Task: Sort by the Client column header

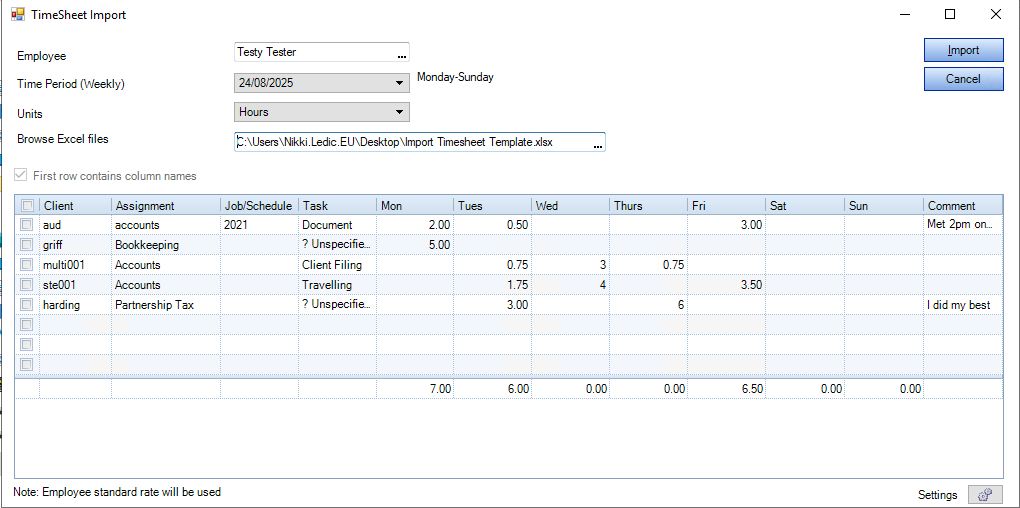Action: [x=75, y=206]
